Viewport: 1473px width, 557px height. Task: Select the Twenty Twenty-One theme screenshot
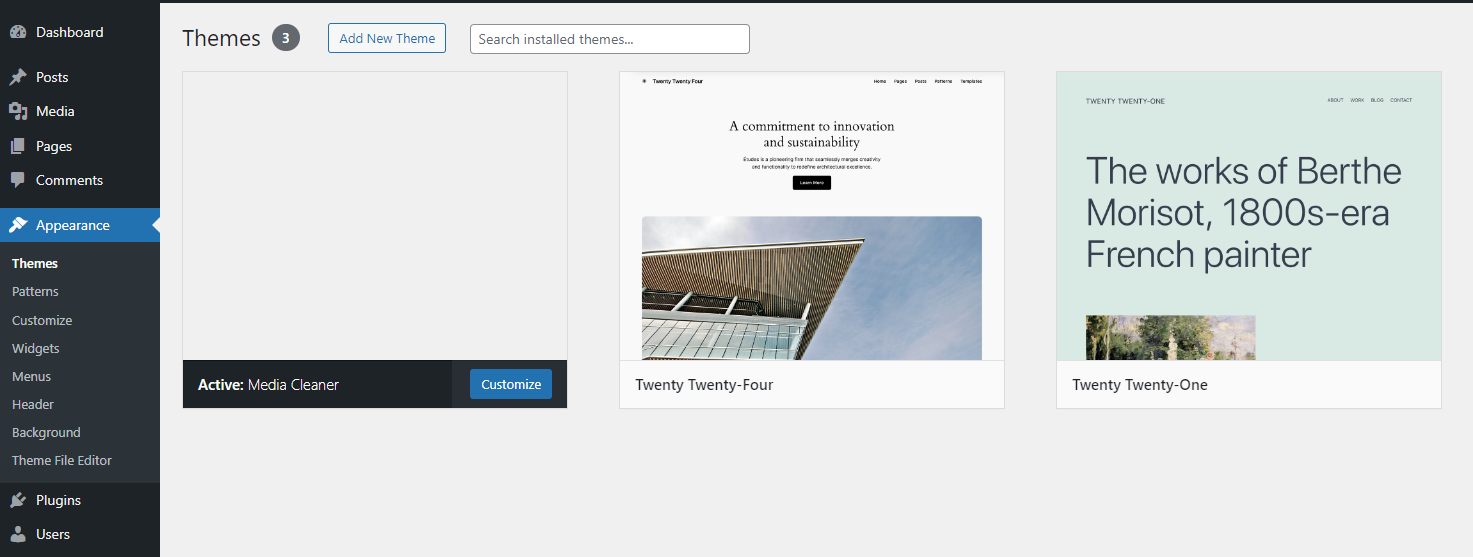[1249, 216]
